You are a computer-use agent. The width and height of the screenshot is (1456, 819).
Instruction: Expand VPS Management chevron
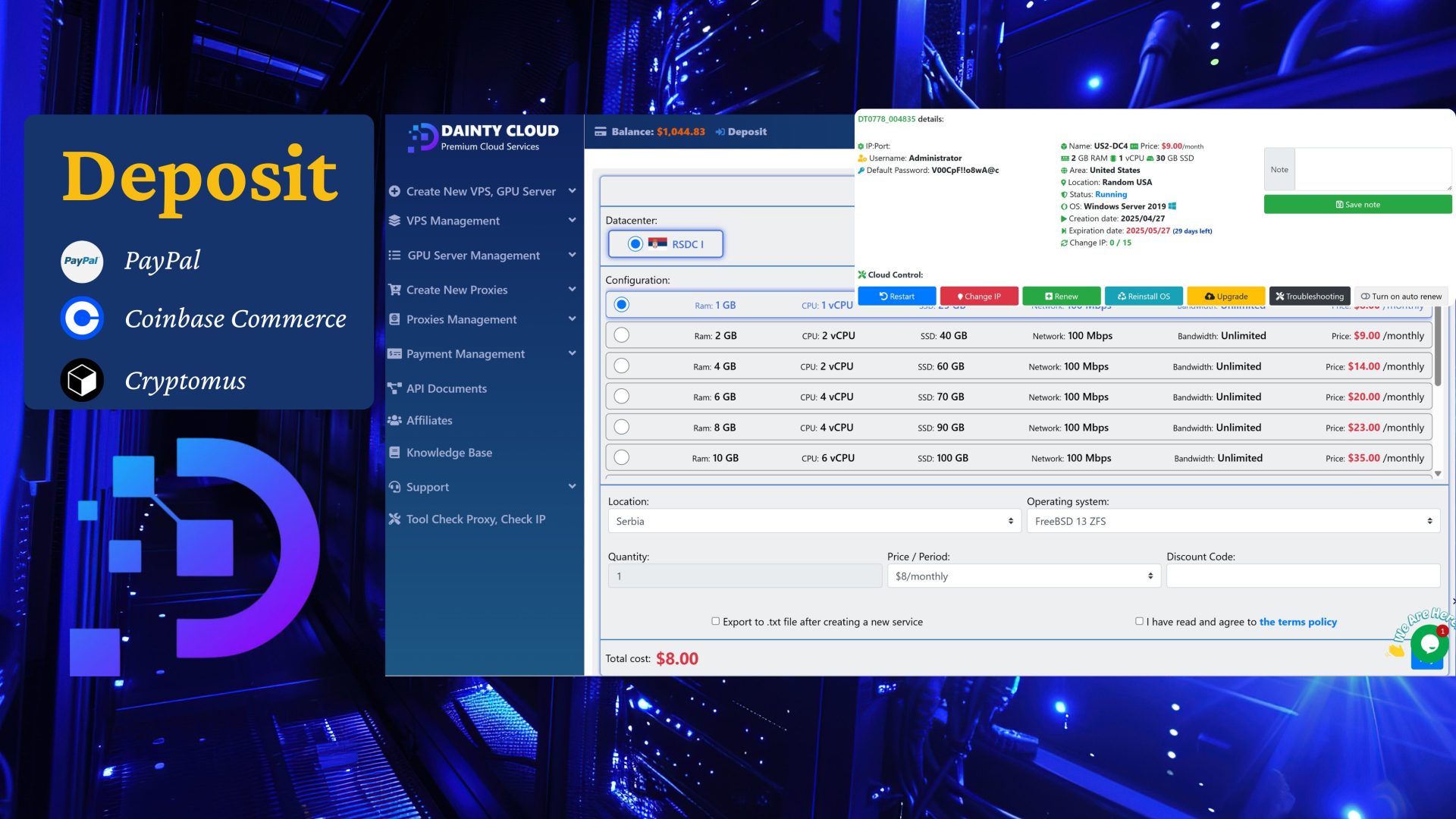pyautogui.click(x=572, y=220)
